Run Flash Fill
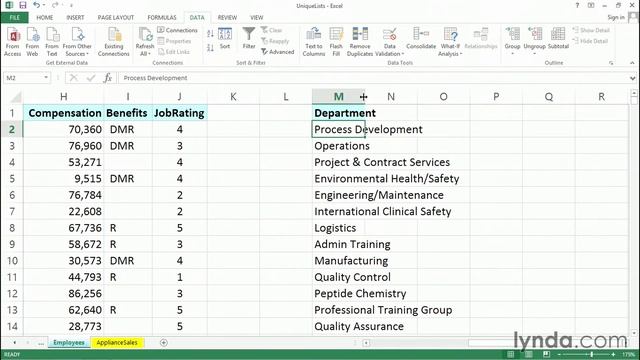This screenshot has width=640, height=360. [336, 42]
